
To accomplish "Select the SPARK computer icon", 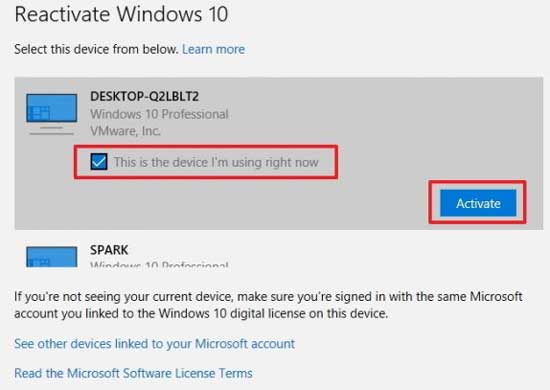I will (x=52, y=256).
